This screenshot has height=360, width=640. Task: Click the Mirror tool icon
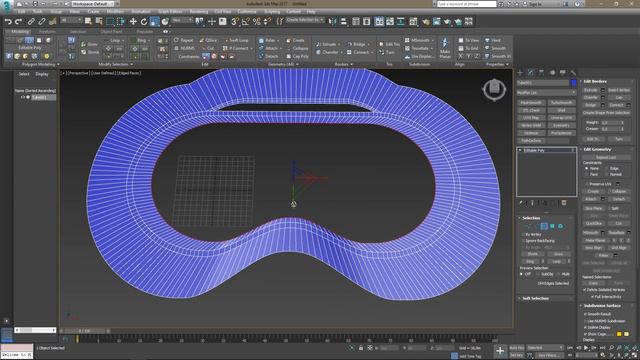coord(333,21)
